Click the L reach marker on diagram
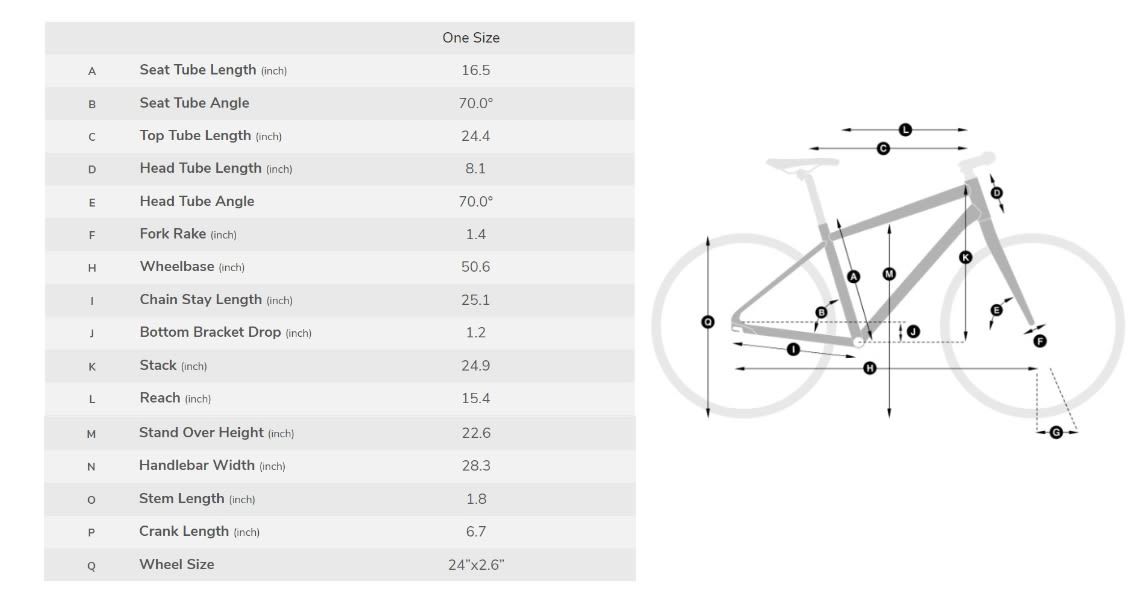This screenshot has height=600, width=1140. (x=905, y=129)
